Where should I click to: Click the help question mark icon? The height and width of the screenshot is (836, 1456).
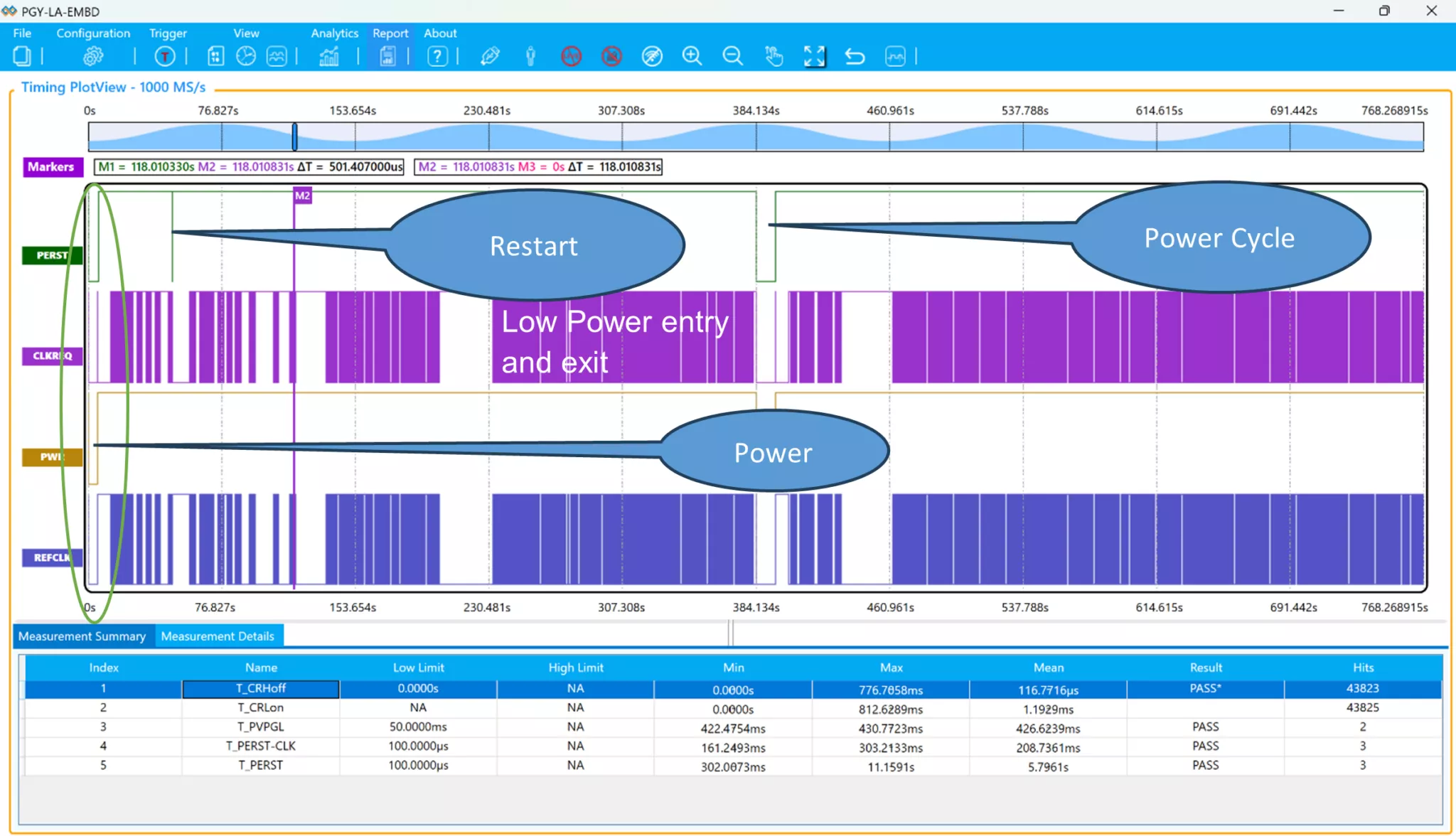(x=437, y=56)
